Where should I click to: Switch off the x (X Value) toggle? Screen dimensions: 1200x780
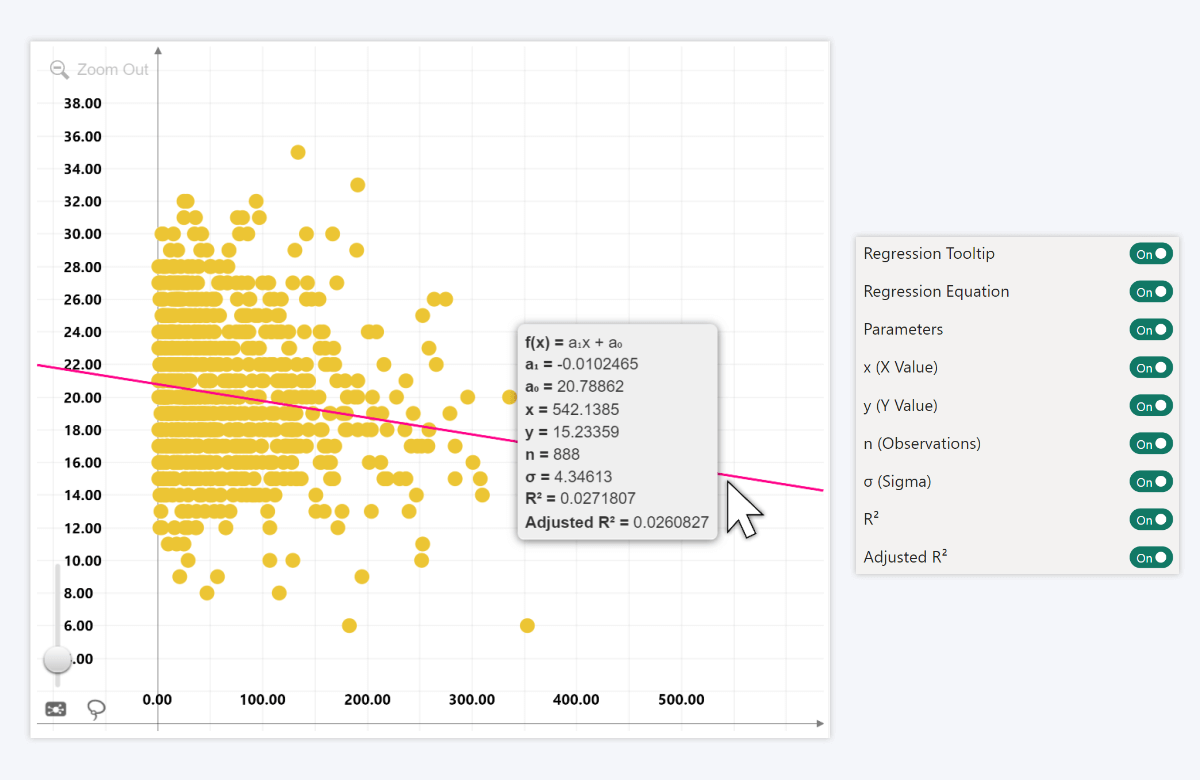1150,367
